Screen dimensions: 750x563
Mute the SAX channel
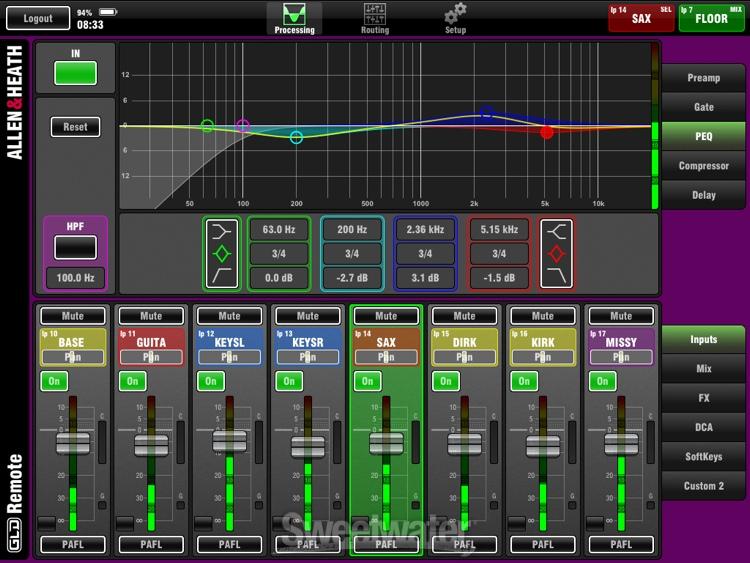tap(386, 316)
